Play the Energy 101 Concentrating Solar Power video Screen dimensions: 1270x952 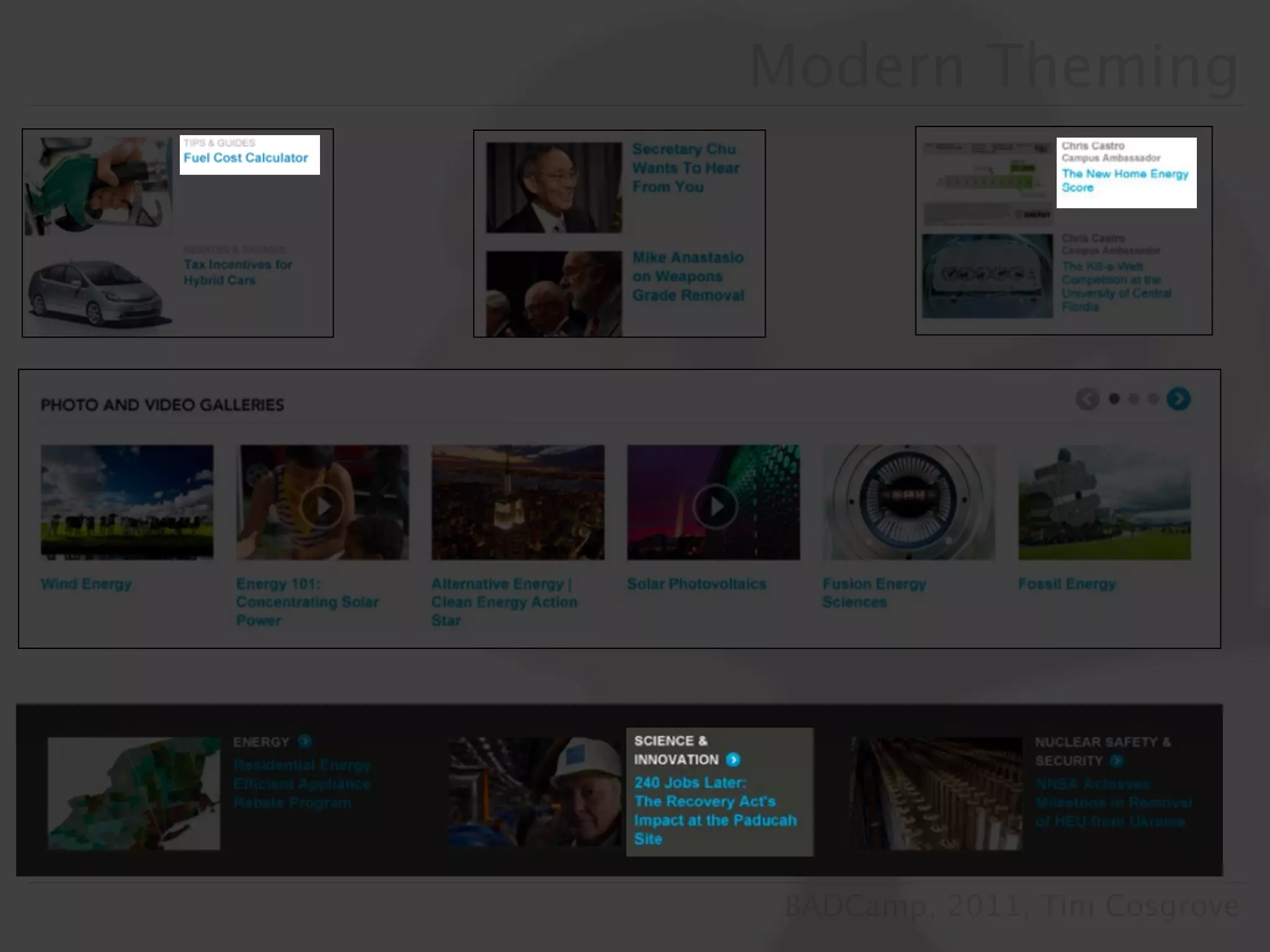(322, 506)
